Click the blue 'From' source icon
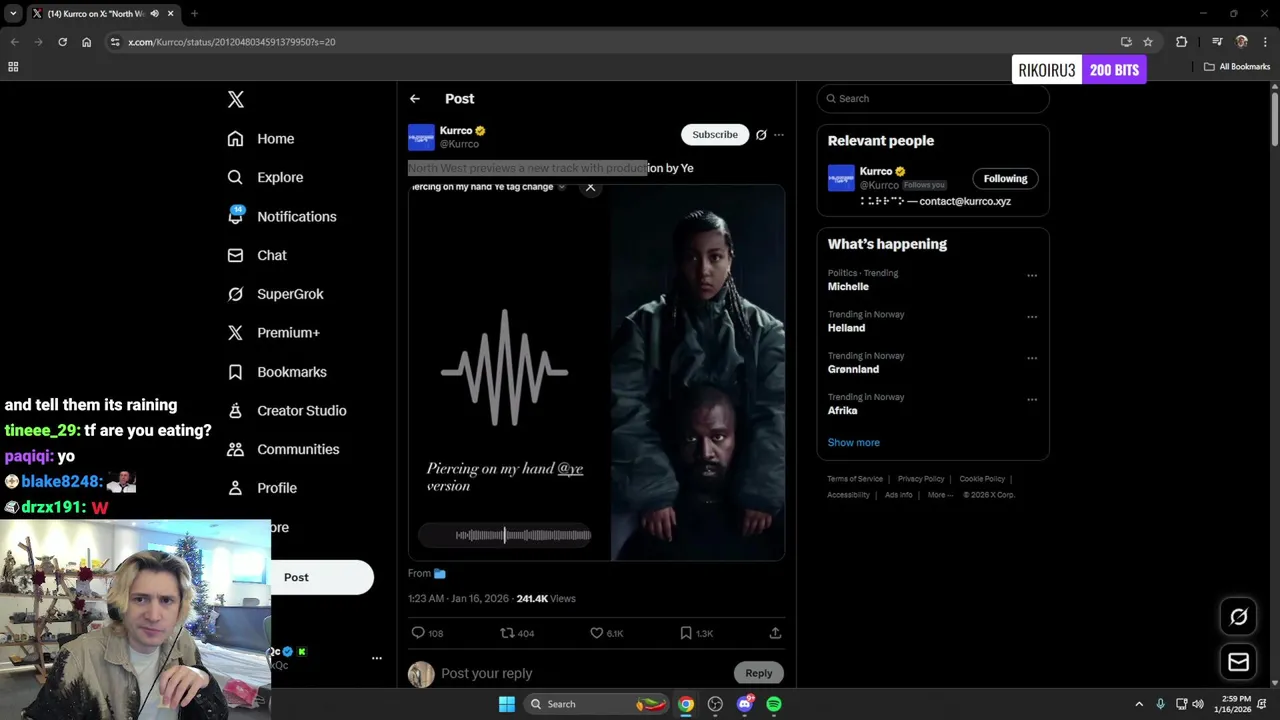Image resolution: width=1280 pixels, height=720 pixels. 439,573
